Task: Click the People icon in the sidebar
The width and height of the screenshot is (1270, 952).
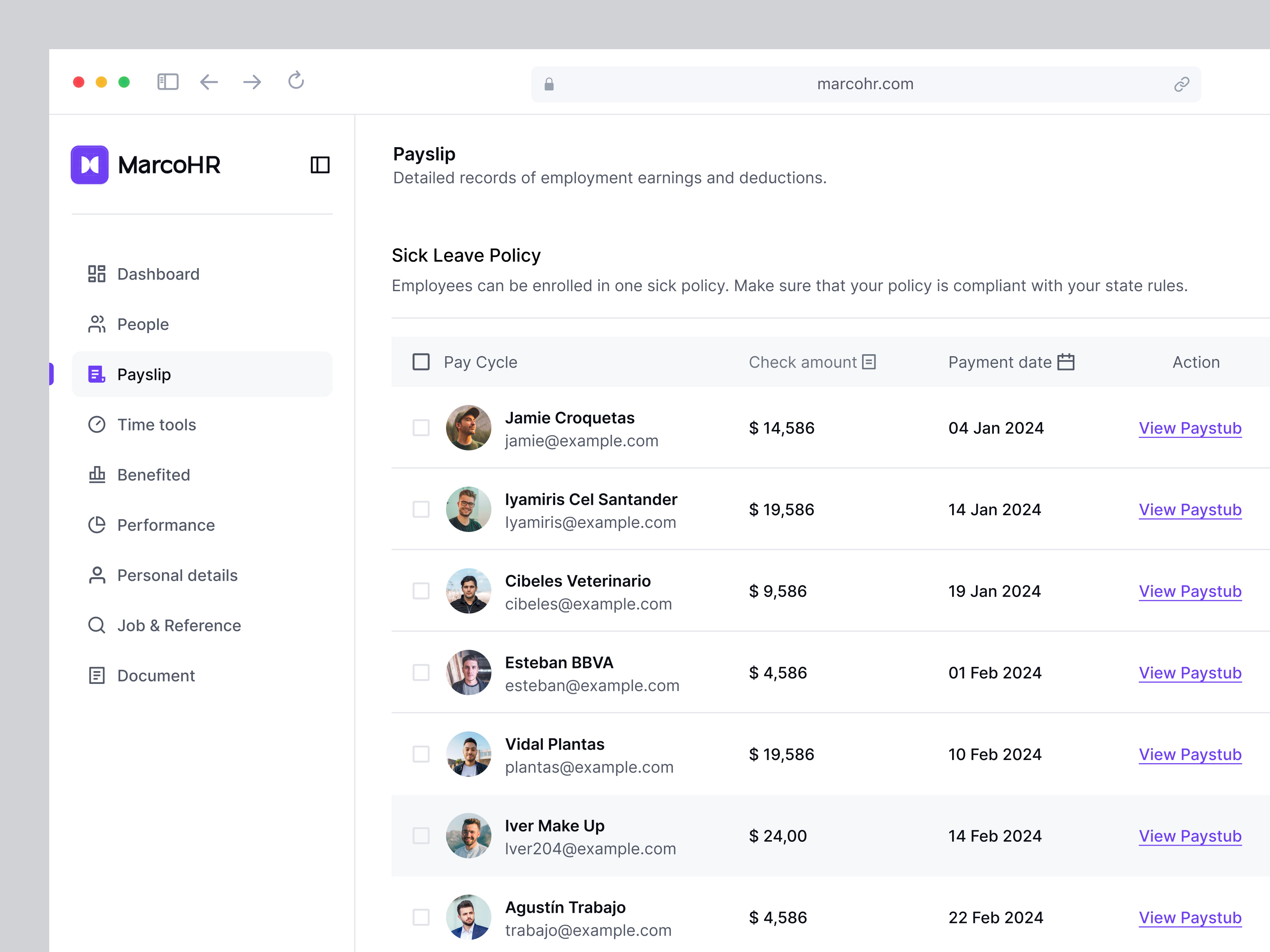Action: pyautogui.click(x=96, y=324)
